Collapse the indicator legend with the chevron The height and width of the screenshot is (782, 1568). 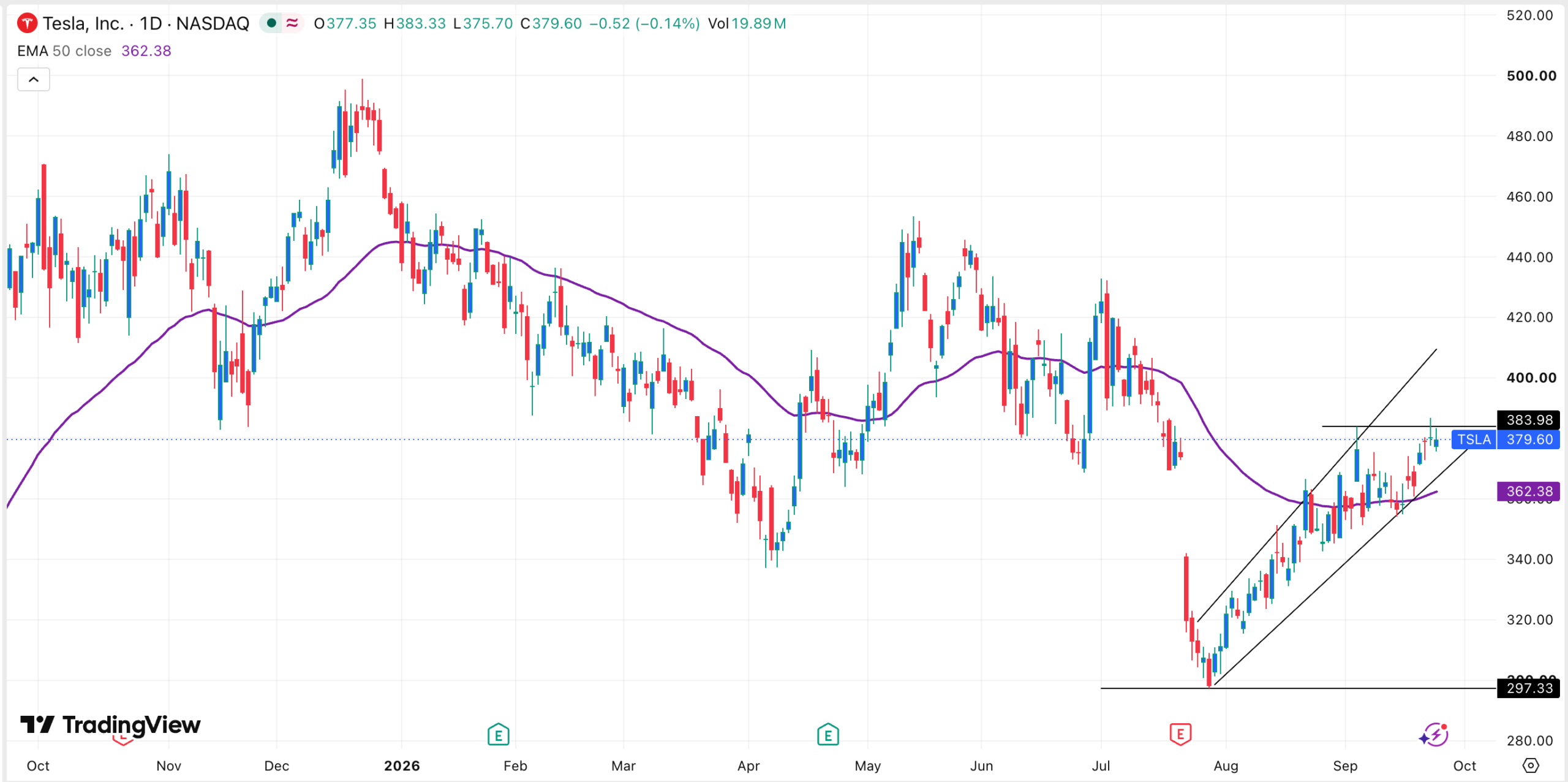(x=34, y=80)
